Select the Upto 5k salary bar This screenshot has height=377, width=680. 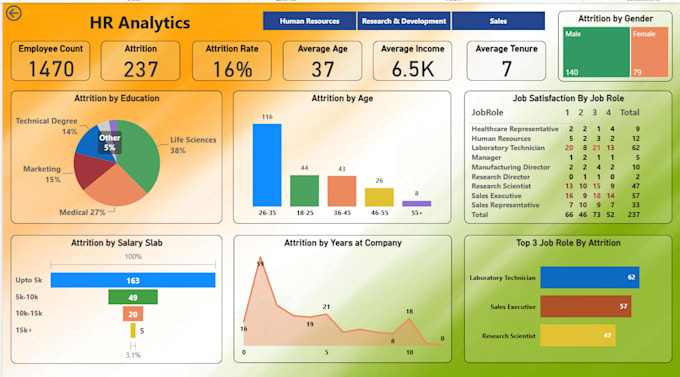click(x=133, y=280)
